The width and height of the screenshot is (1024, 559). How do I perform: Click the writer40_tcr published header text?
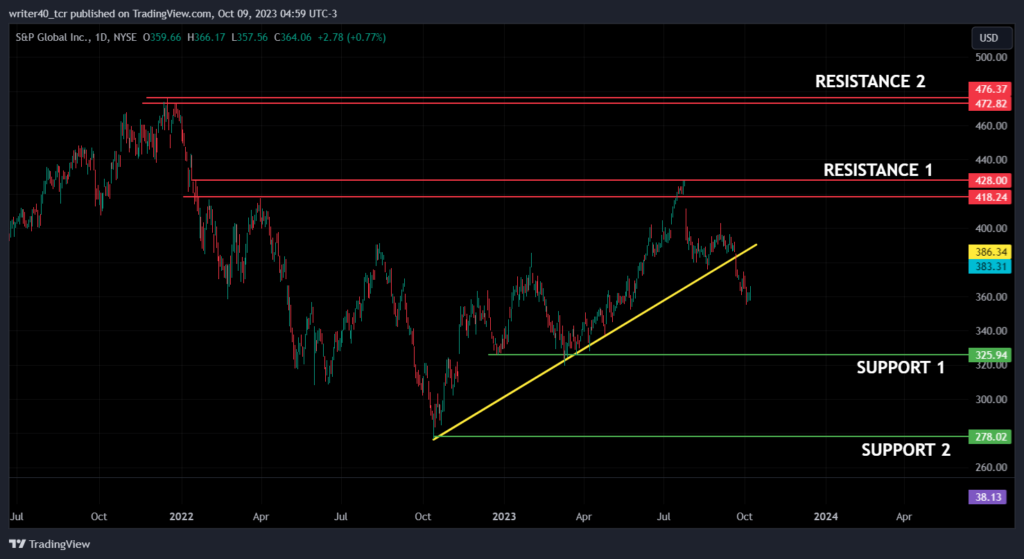173,13
